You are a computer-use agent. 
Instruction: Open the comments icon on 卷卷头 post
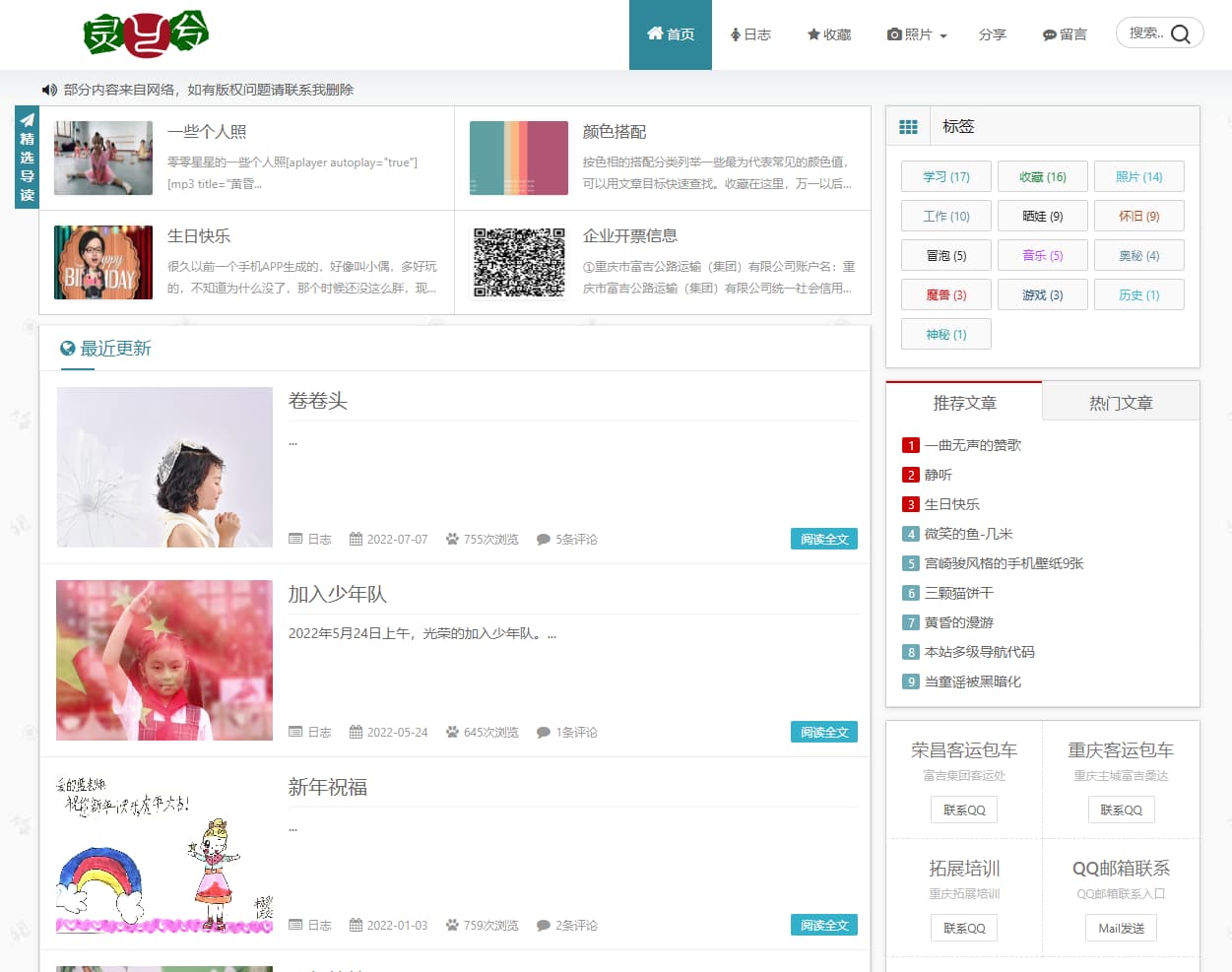tap(543, 540)
